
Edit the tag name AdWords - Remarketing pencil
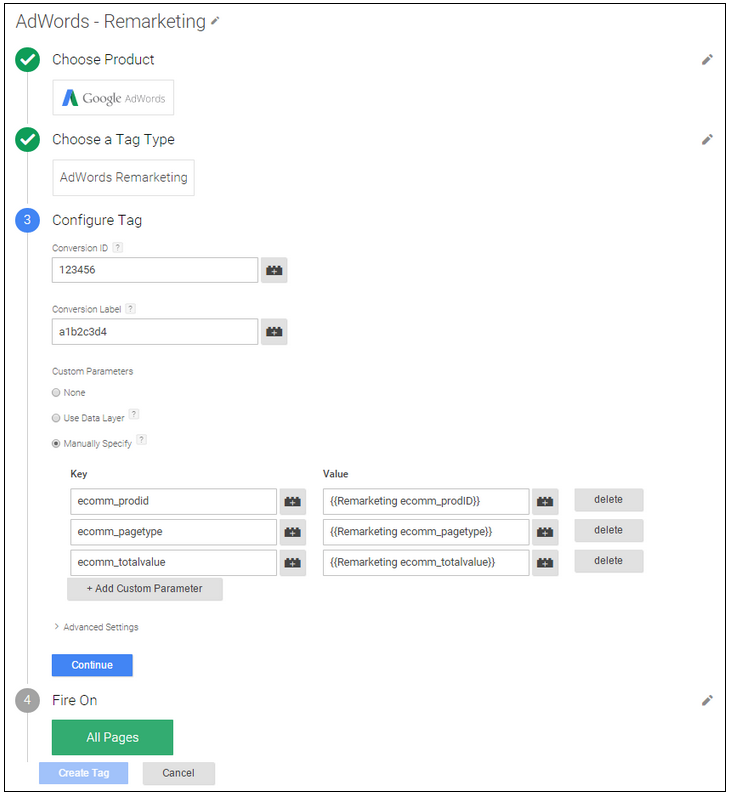(x=215, y=21)
